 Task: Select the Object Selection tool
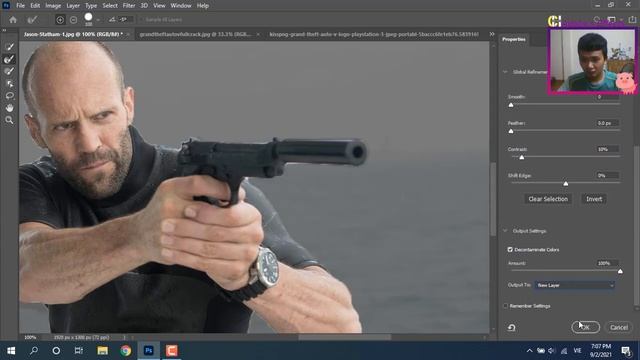click(x=9, y=84)
